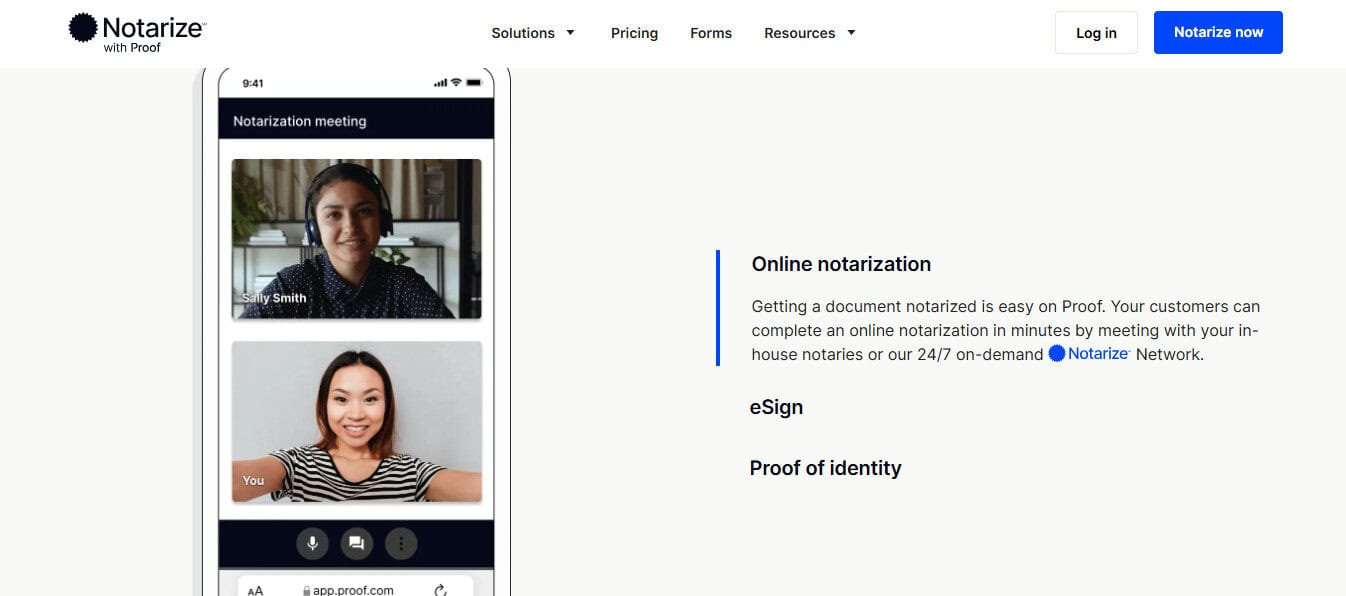Open the Forms page

711,33
